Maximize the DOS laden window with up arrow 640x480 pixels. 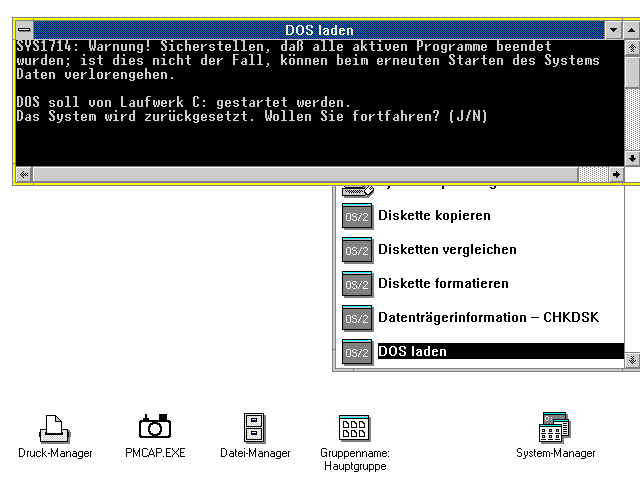click(631, 30)
